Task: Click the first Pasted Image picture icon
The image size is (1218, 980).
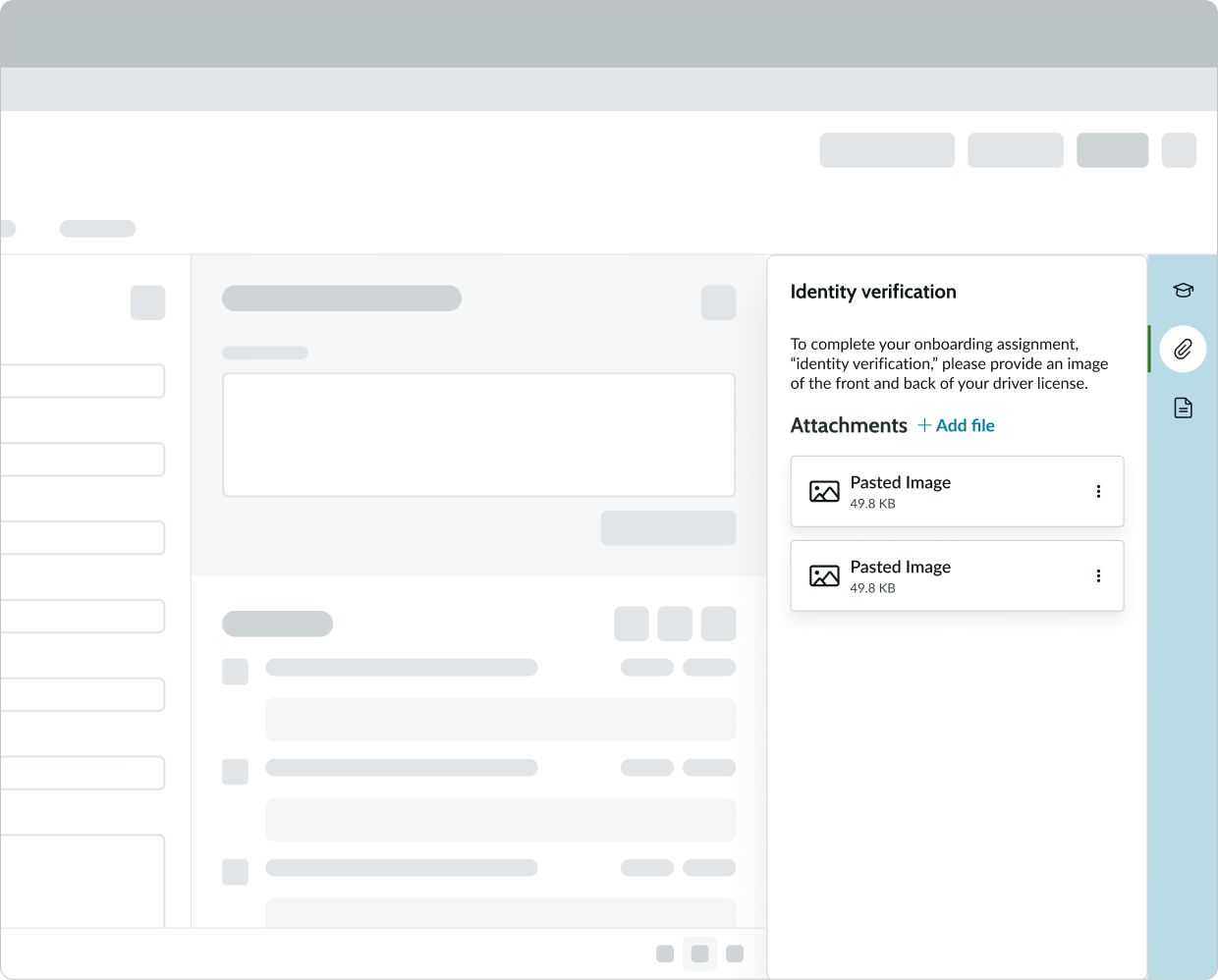Action: coord(823,491)
